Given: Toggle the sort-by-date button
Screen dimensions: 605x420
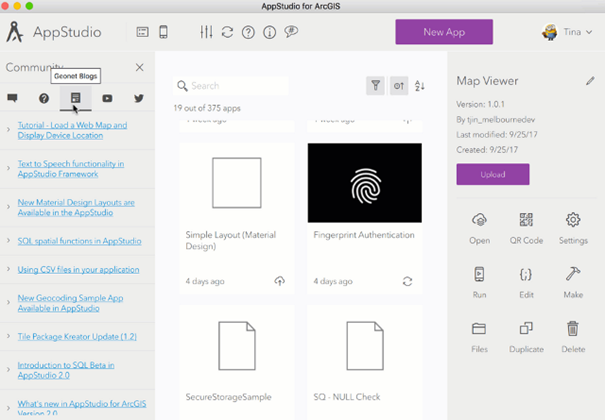Looking at the screenshot, I should 399,86.
